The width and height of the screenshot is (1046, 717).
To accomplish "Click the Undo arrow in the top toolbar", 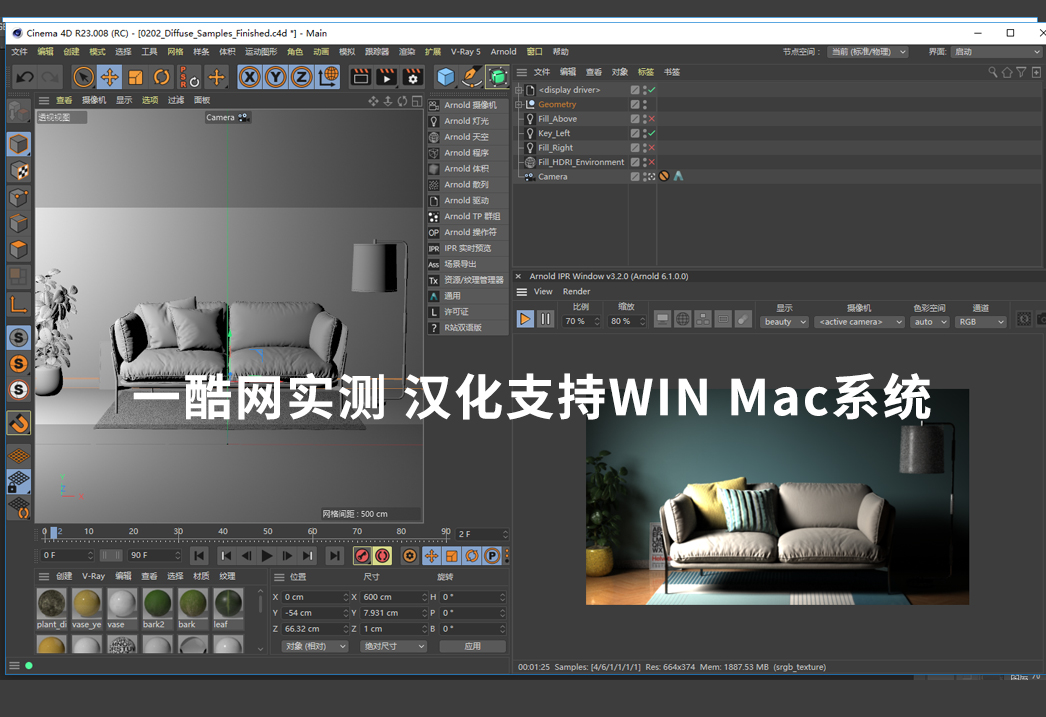I will (25, 77).
